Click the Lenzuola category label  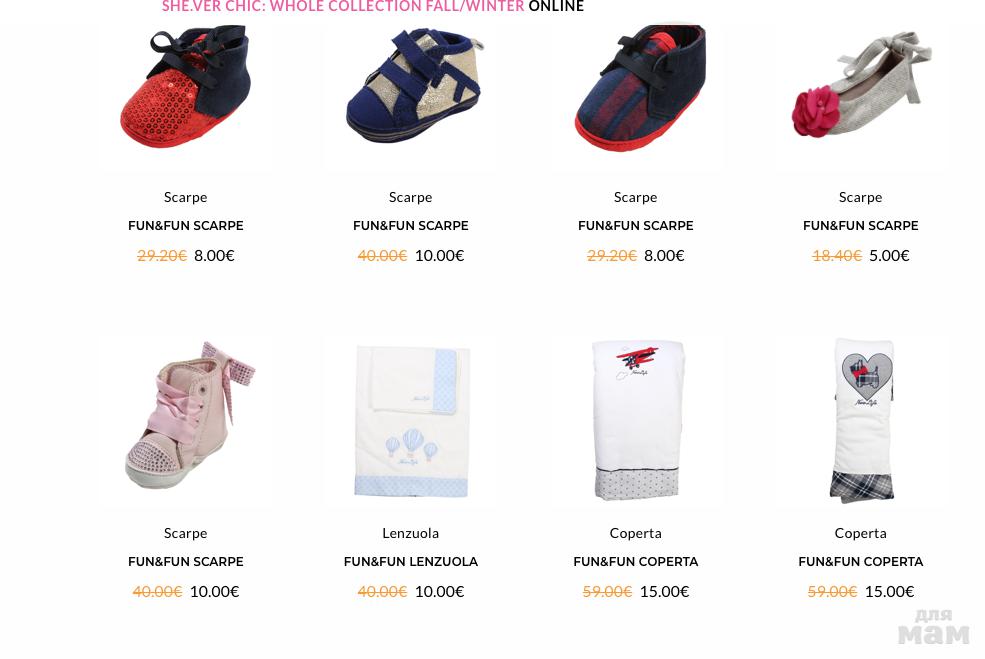click(x=410, y=533)
